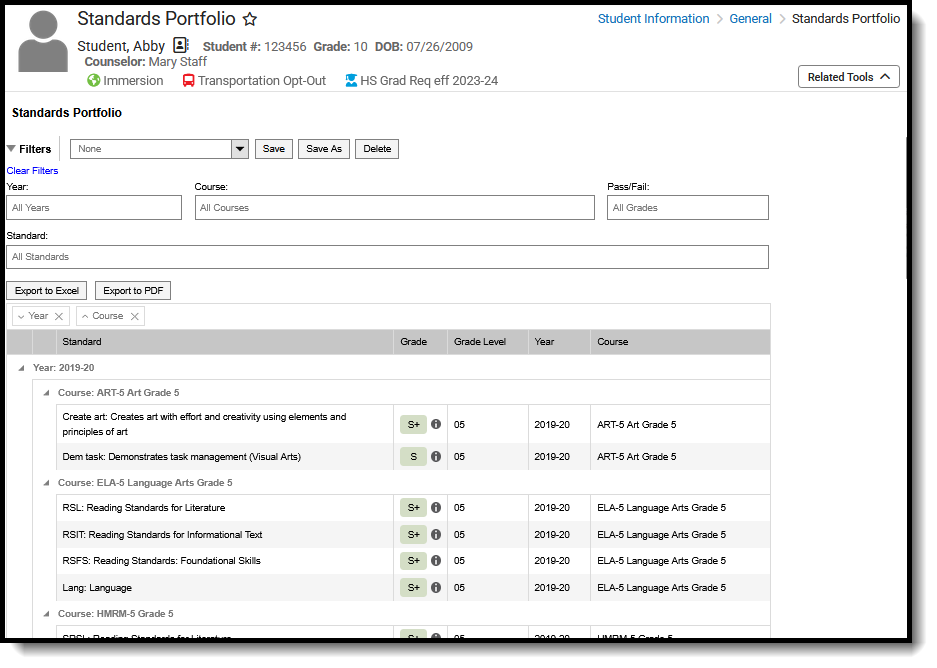Viewport: 937px width, 668px height.
Task: Open info icon beside Create art standard grade
Action: 435,424
